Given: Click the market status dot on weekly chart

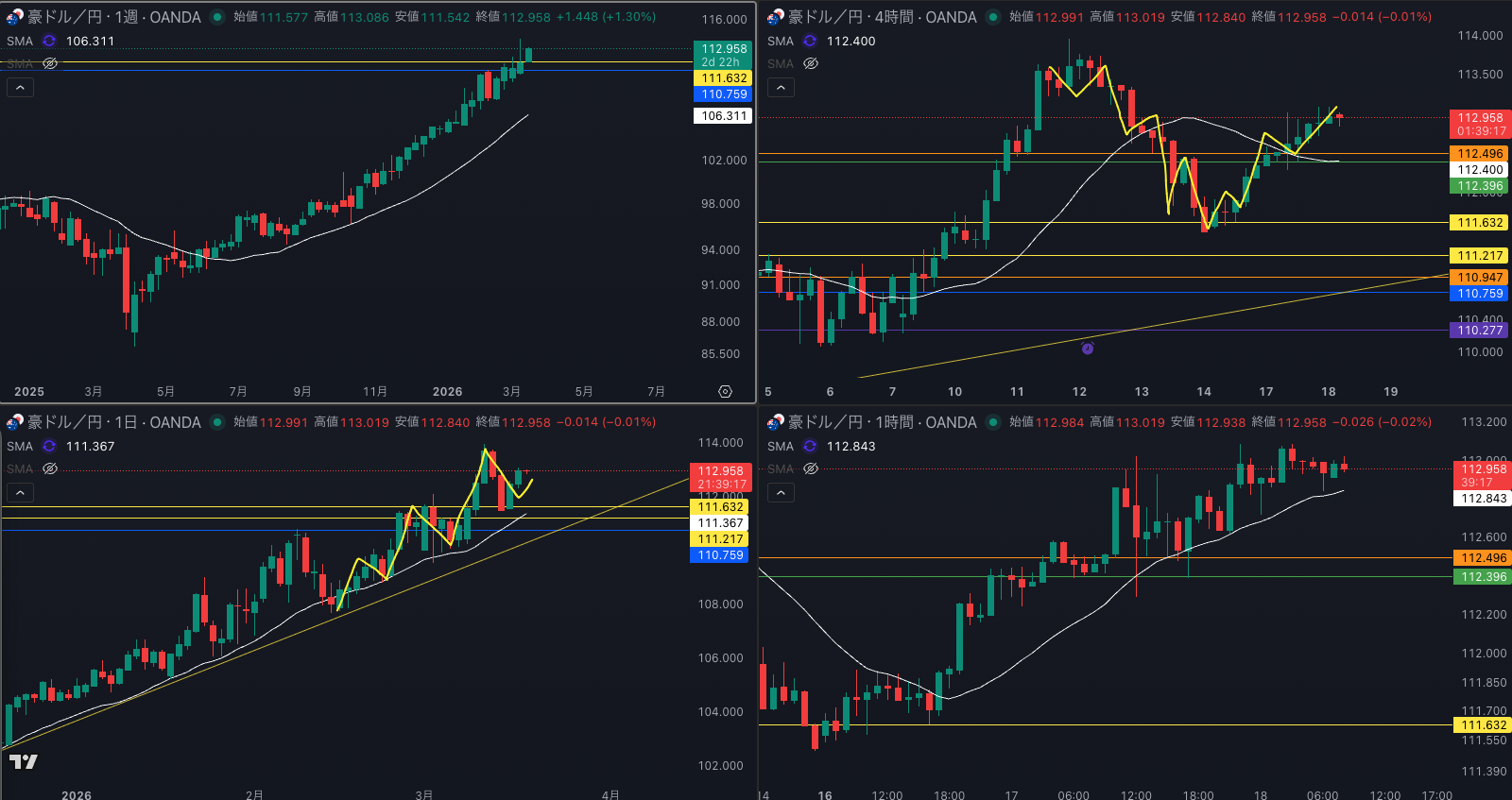Looking at the screenshot, I should coord(217,17).
